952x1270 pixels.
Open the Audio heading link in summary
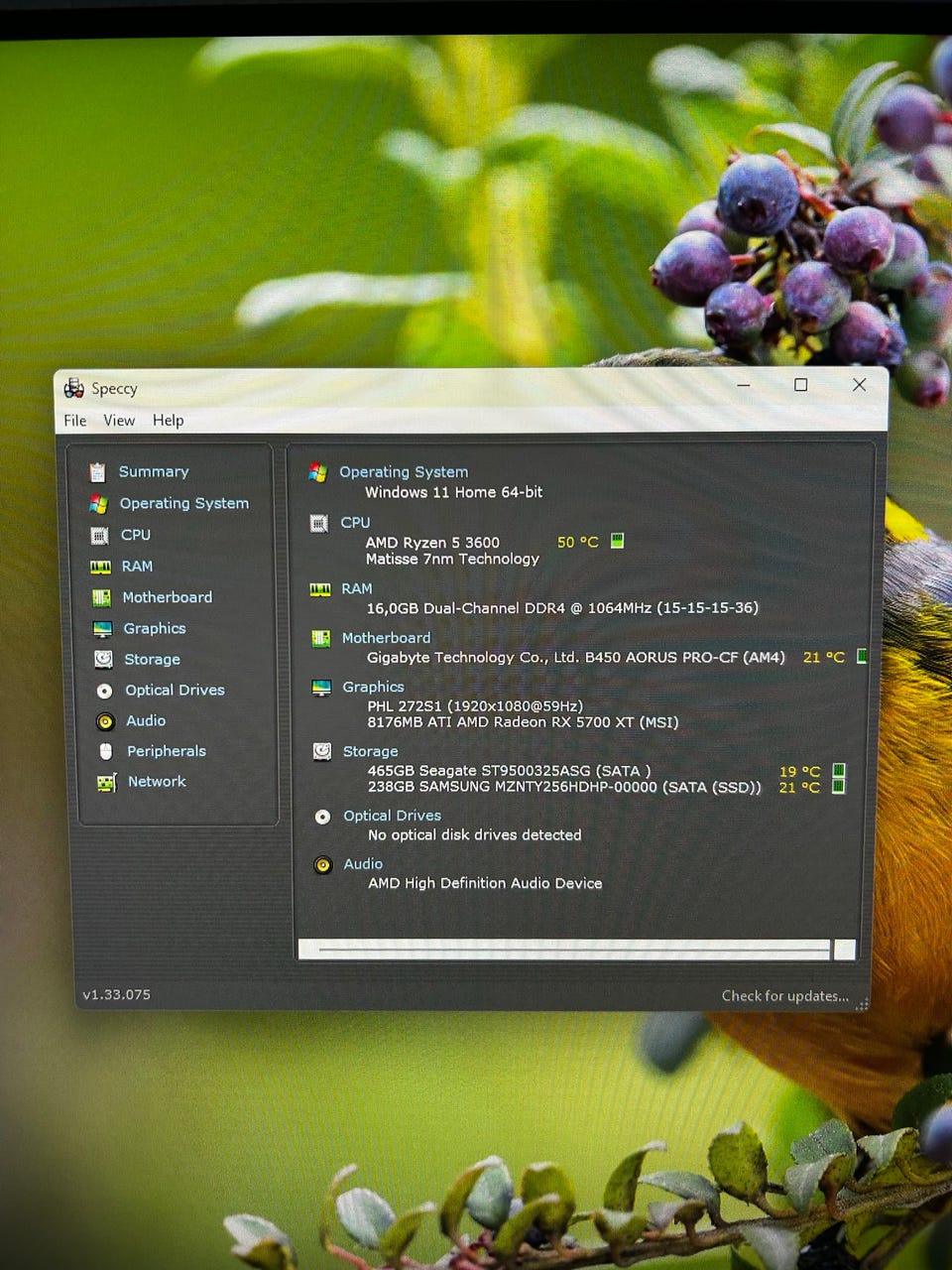[x=363, y=865]
